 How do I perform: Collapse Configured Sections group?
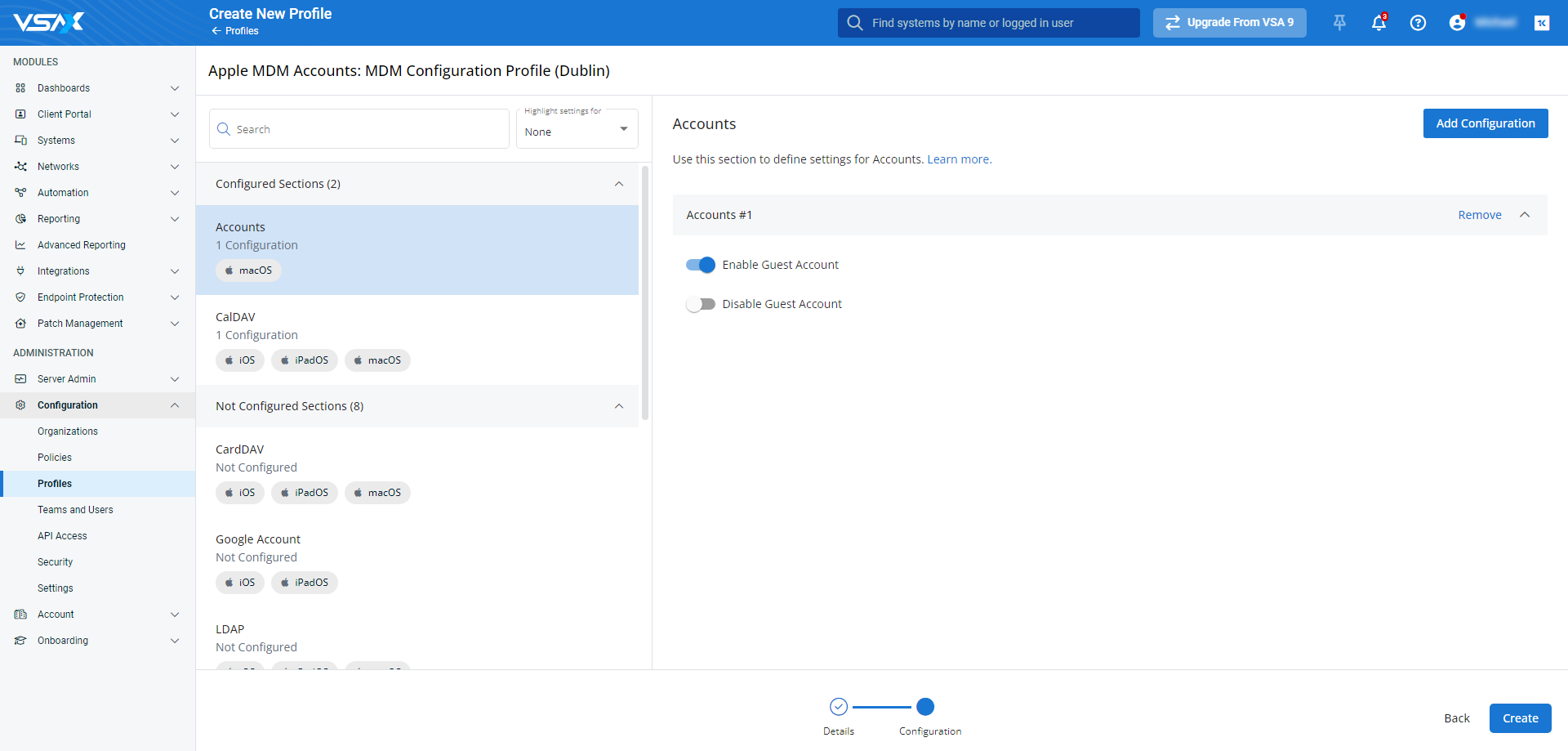[619, 184]
